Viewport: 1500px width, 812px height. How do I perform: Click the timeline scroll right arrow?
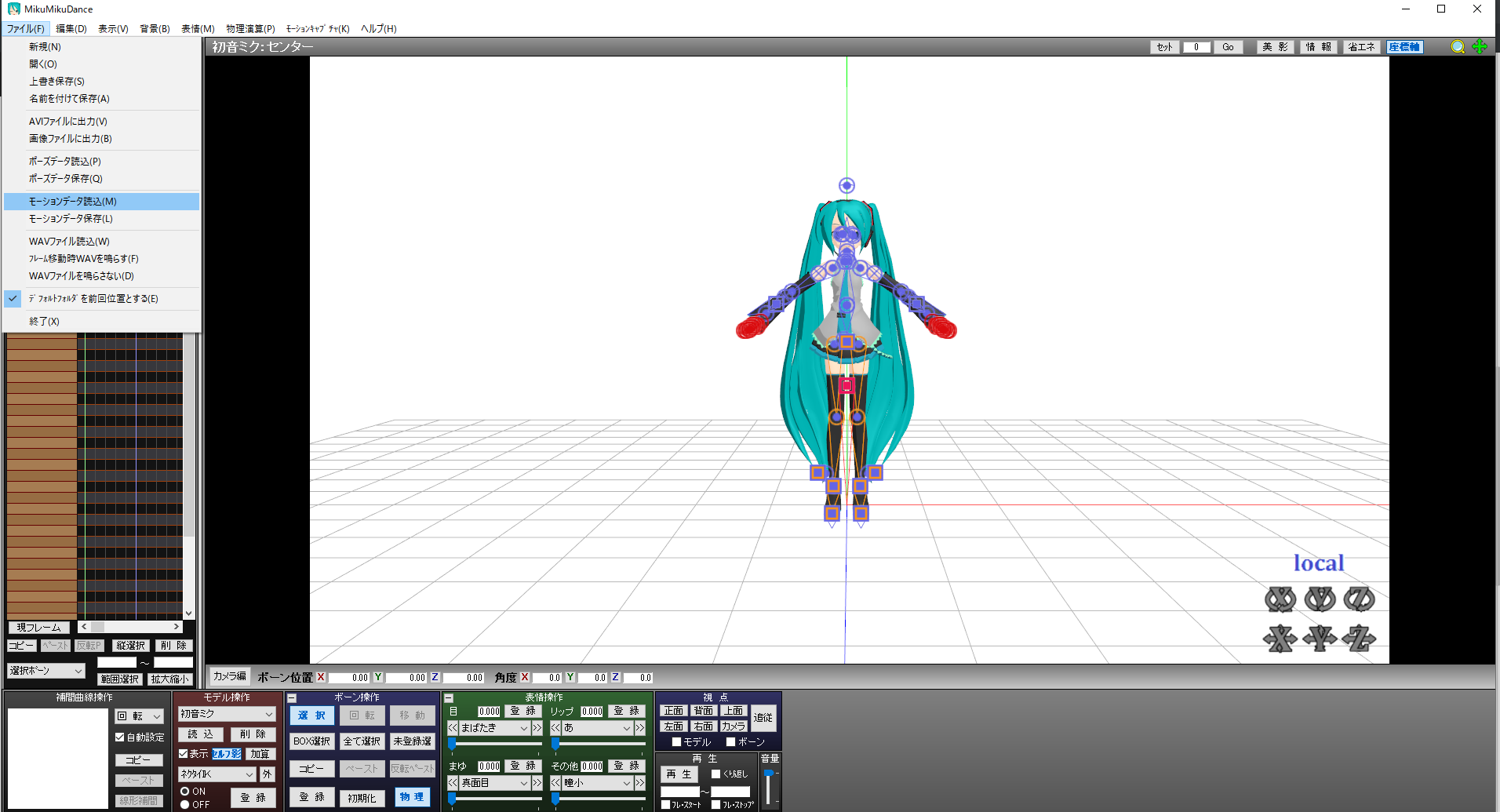point(177,627)
